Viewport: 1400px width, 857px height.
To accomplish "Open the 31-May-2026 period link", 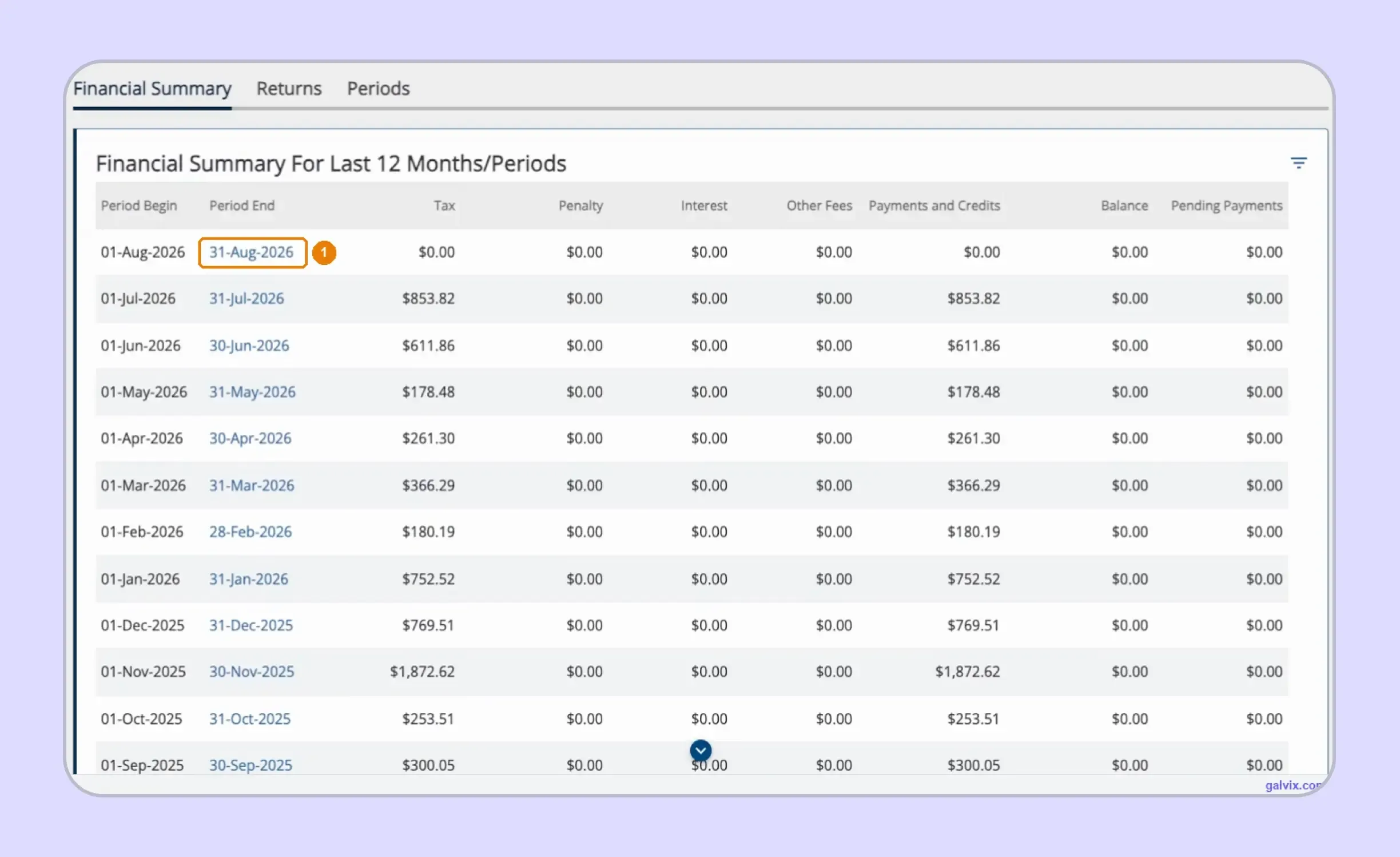I will (x=252, y=392).
